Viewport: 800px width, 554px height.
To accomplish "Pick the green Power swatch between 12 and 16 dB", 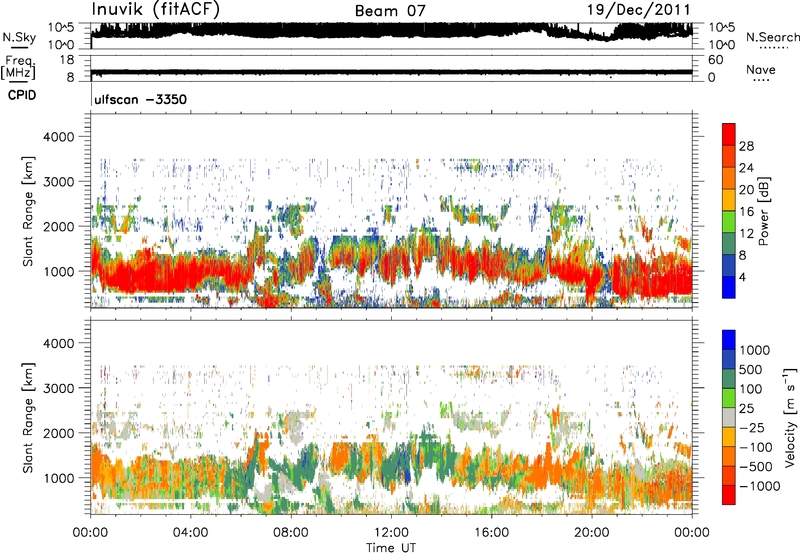I will tap(729, 221).
